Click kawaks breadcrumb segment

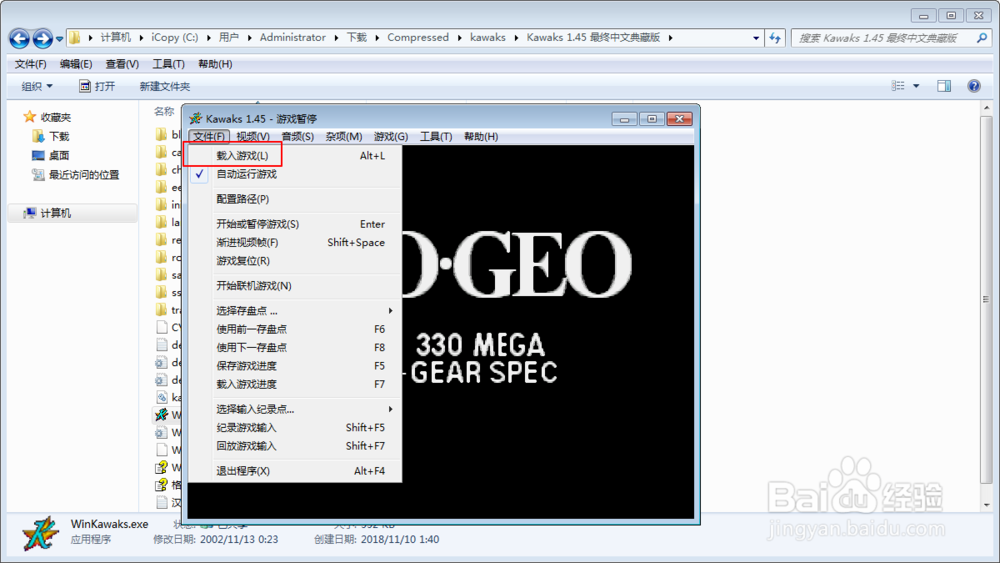(488, 38)
